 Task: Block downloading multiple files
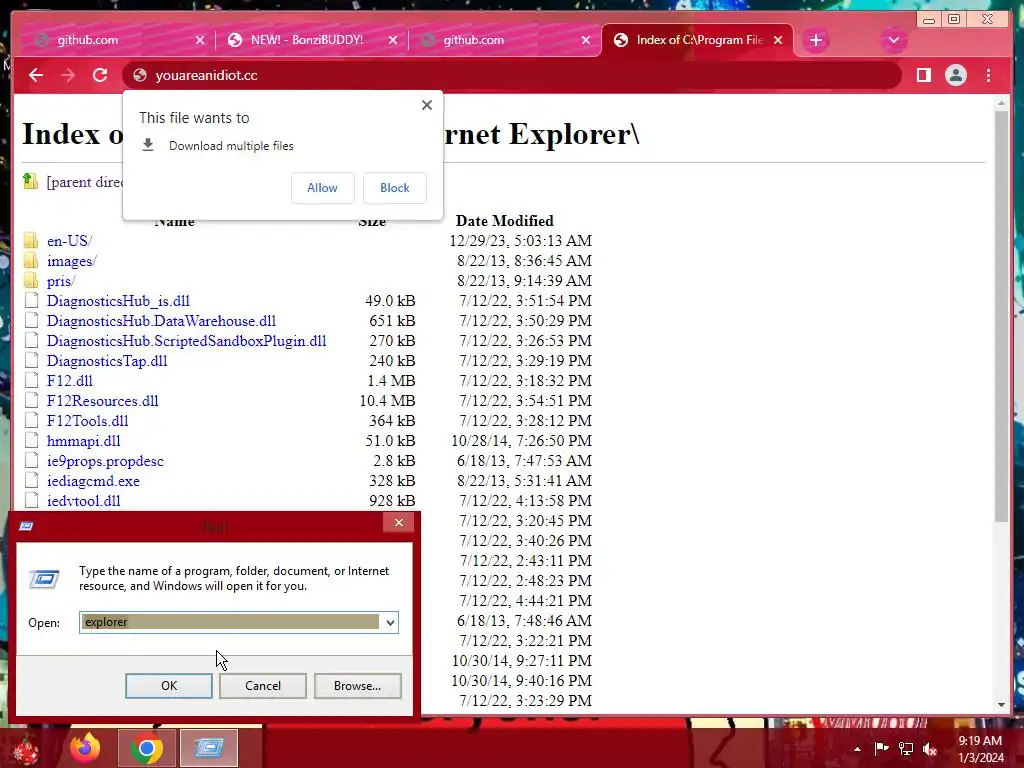pyautogui.click(x=394, y=187)
